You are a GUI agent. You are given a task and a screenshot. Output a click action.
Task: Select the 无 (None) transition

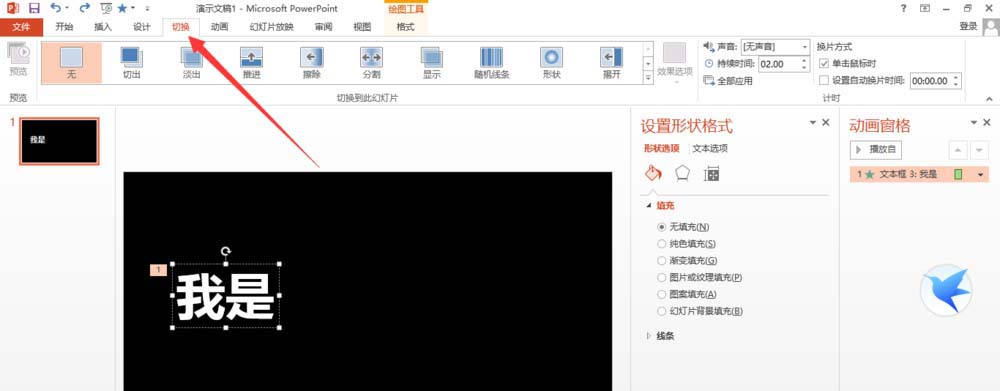(x=71, y=63)
